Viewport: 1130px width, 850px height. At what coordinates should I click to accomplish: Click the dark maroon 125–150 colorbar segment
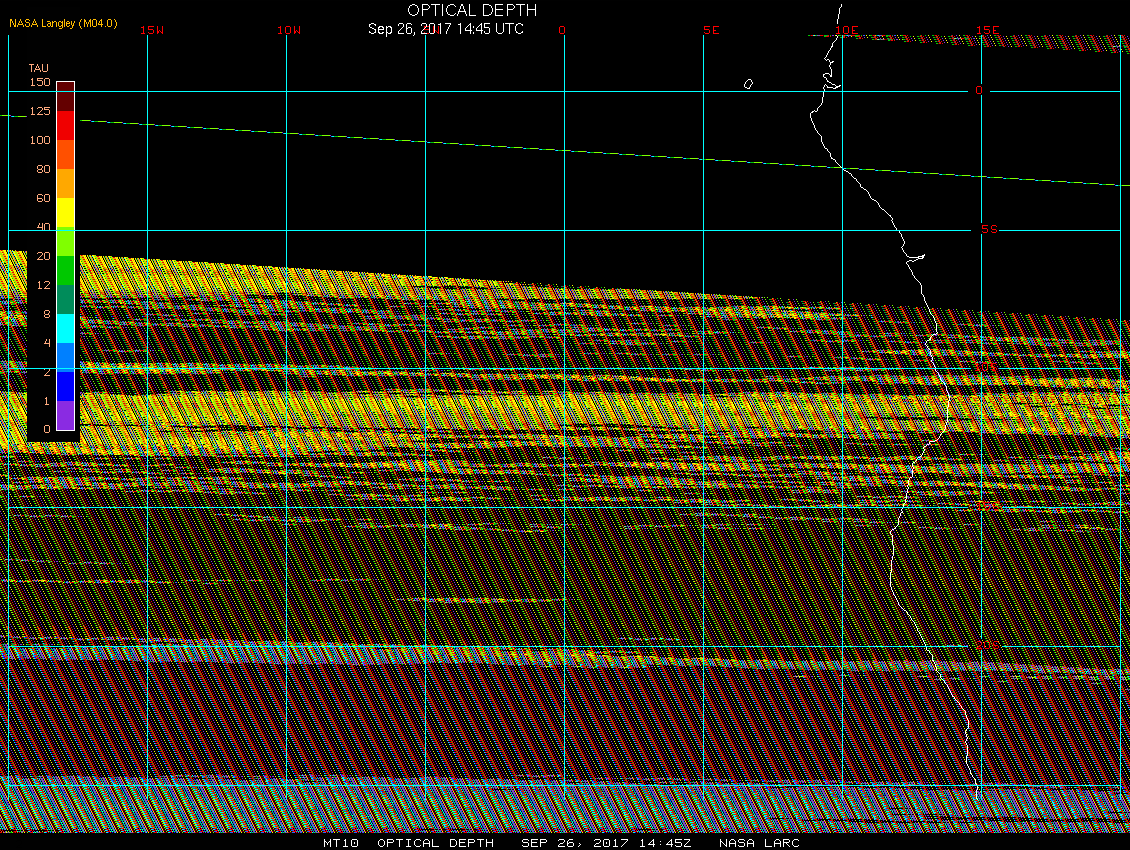[x=65, y=96]
